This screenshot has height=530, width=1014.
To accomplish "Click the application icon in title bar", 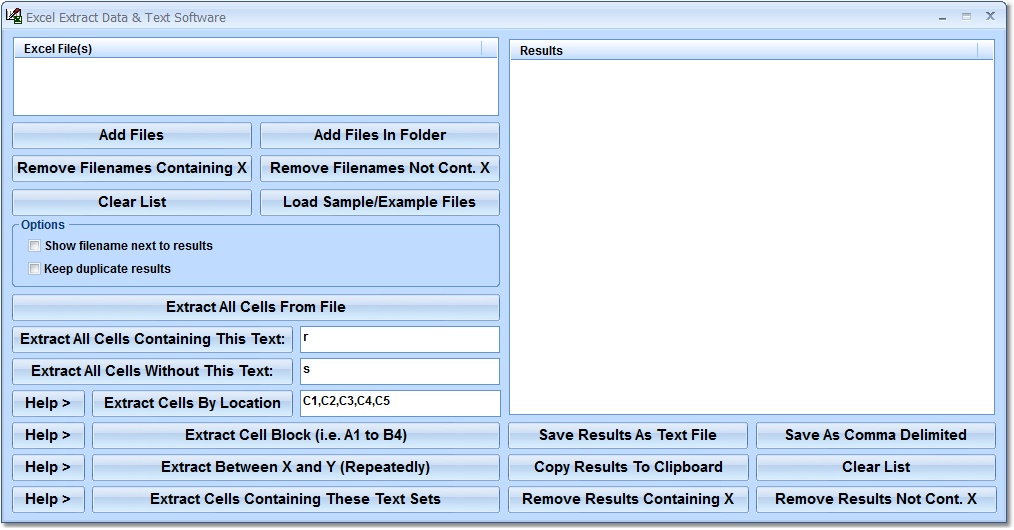I will (x=14, y=17).
